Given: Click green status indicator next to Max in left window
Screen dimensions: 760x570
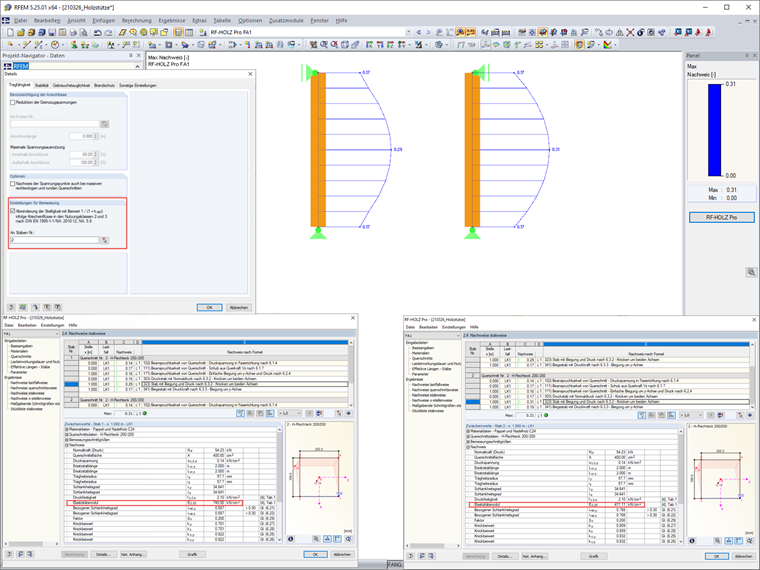Looking at the screenshot, I should 144,413.
